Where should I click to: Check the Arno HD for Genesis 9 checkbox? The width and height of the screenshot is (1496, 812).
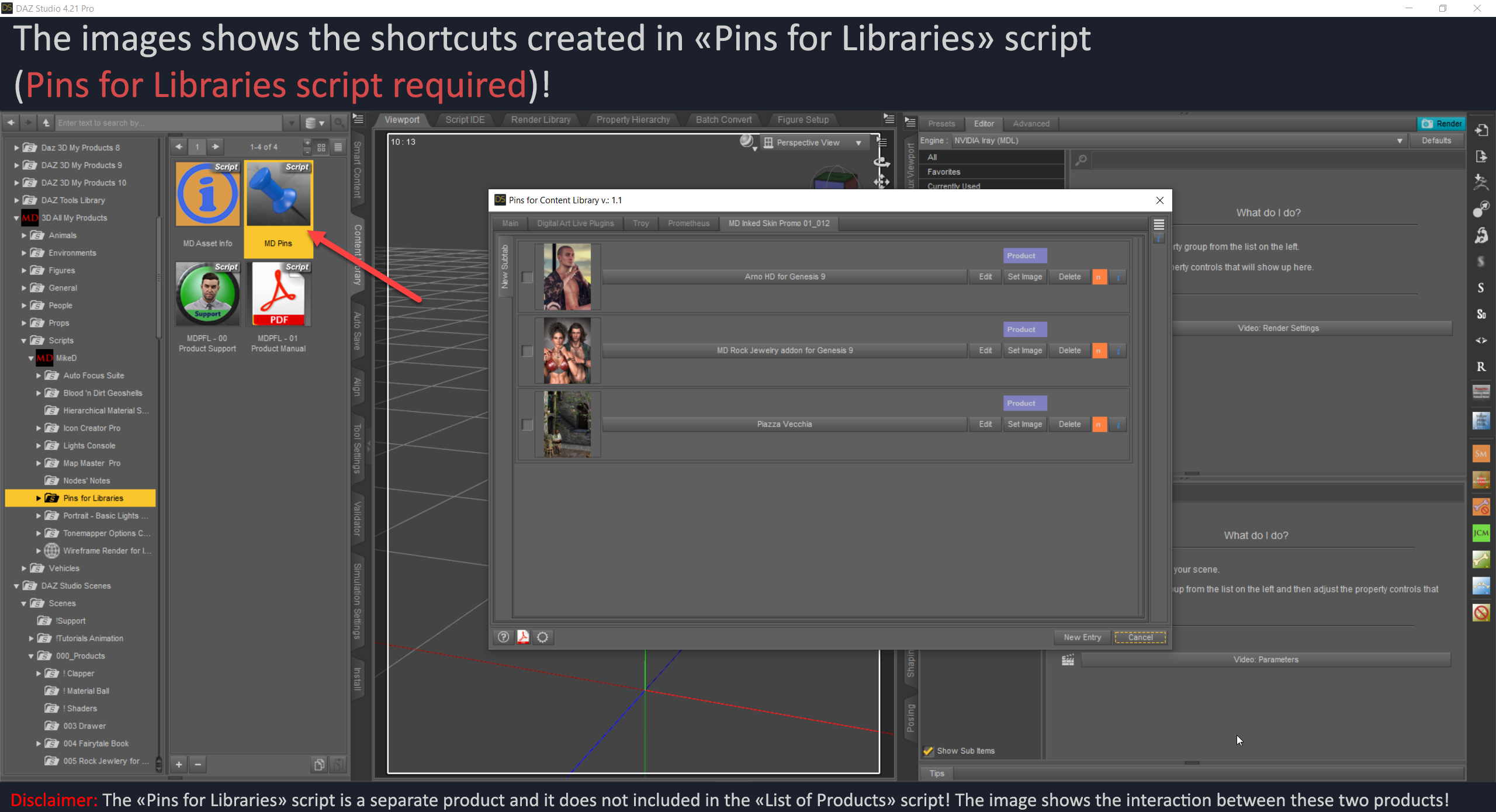pyautogui.click(x=527, y=277)
